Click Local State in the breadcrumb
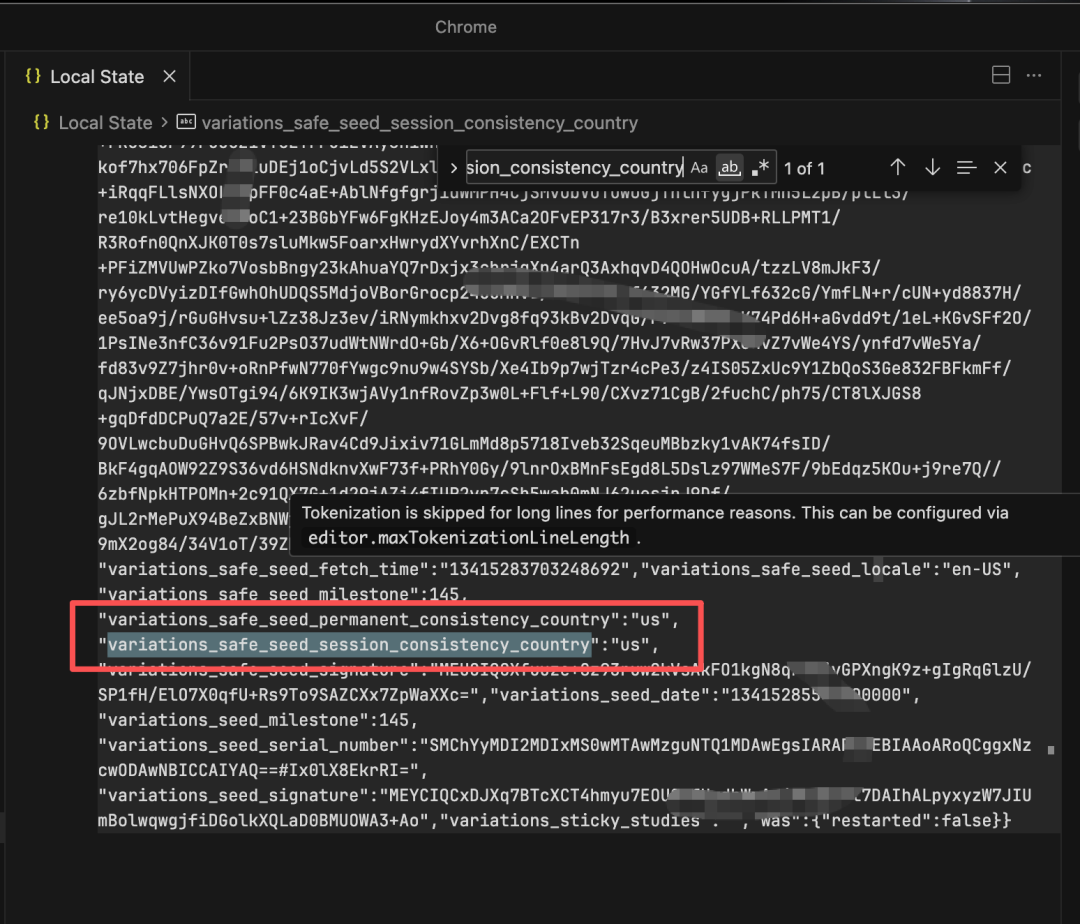1080x924 pixels. [x=105, y=123]
